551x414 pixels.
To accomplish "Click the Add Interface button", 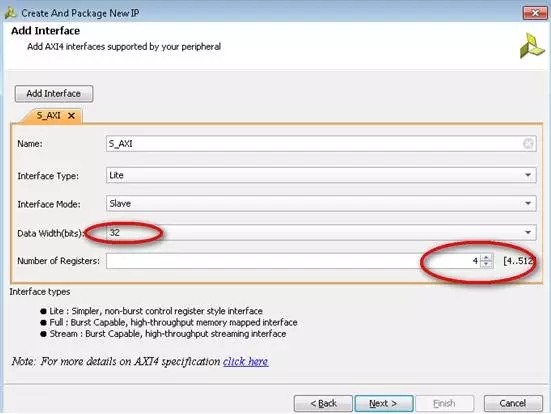I will pos(54,93).
